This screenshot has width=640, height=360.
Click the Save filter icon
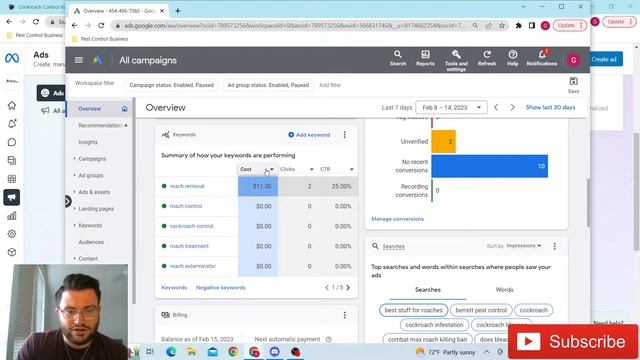573,85
